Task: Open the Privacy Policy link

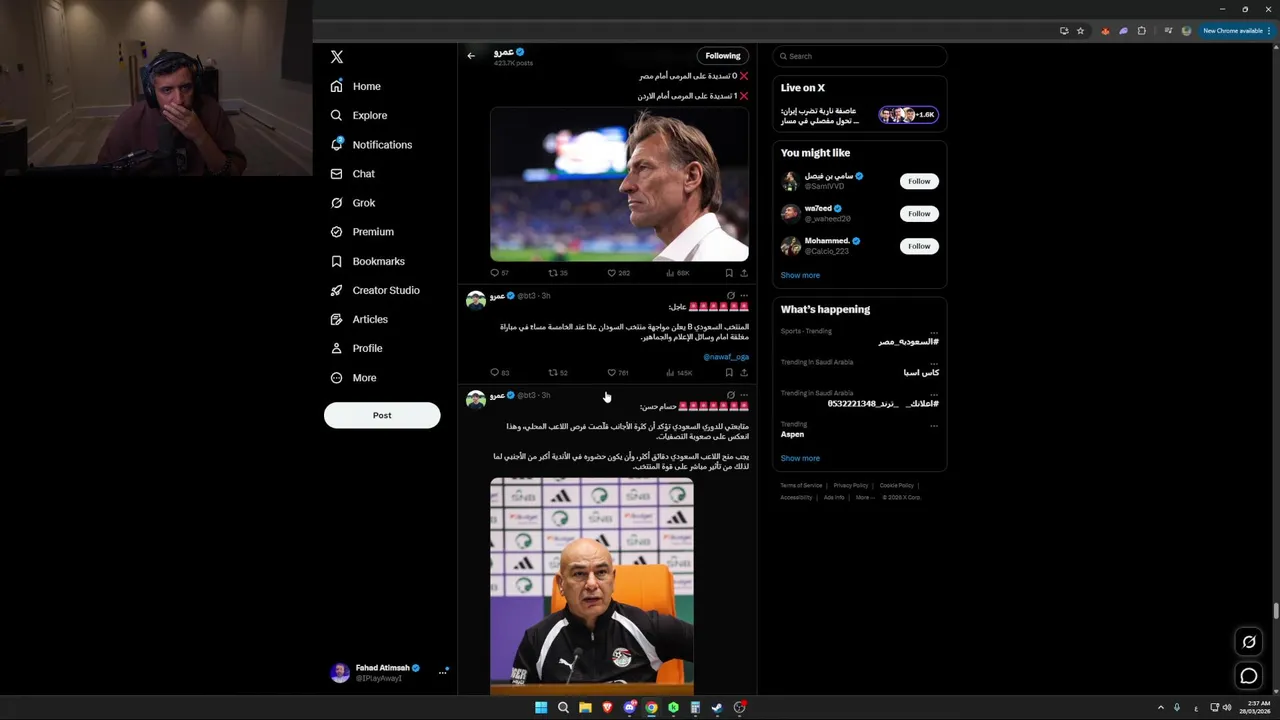Action: coord(851,485)
